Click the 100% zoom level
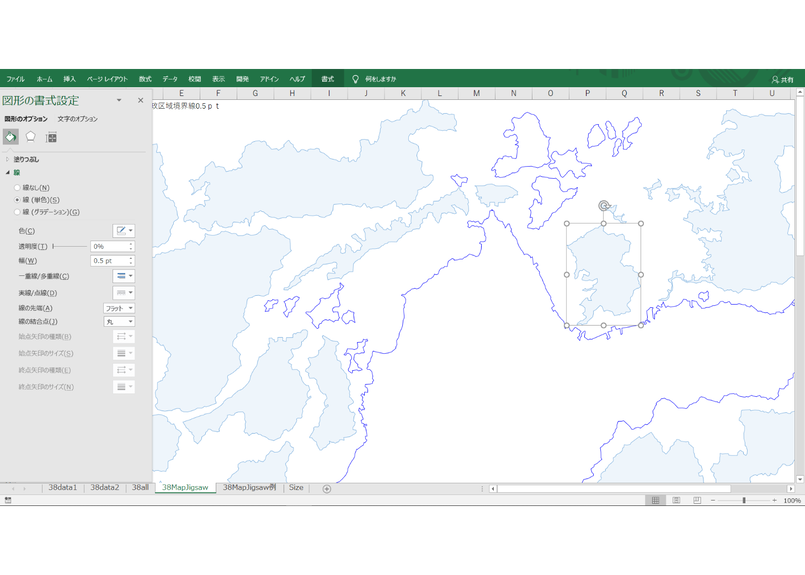The width and height of the screenshot is (805, 575). click(792, 501)
